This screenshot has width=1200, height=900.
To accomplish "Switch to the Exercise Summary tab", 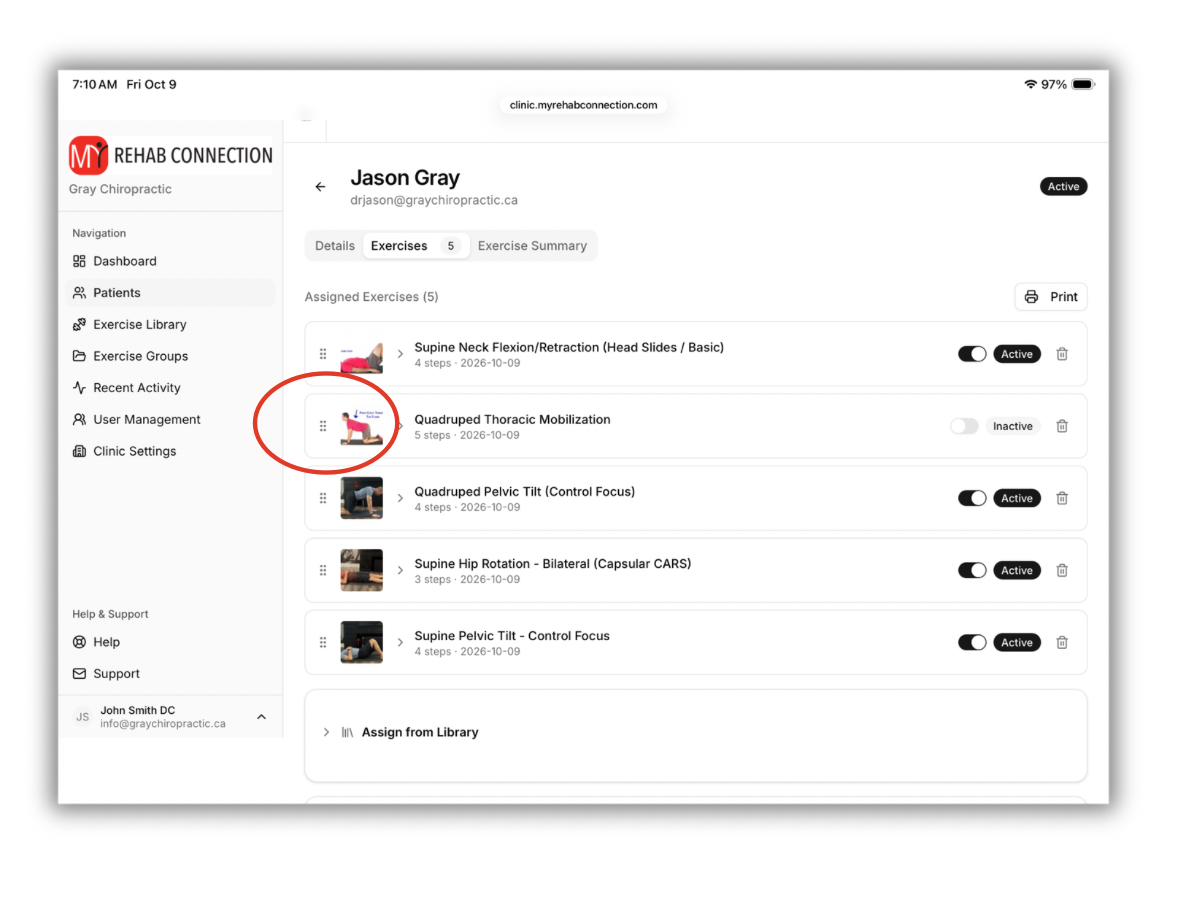I will 532,246.
